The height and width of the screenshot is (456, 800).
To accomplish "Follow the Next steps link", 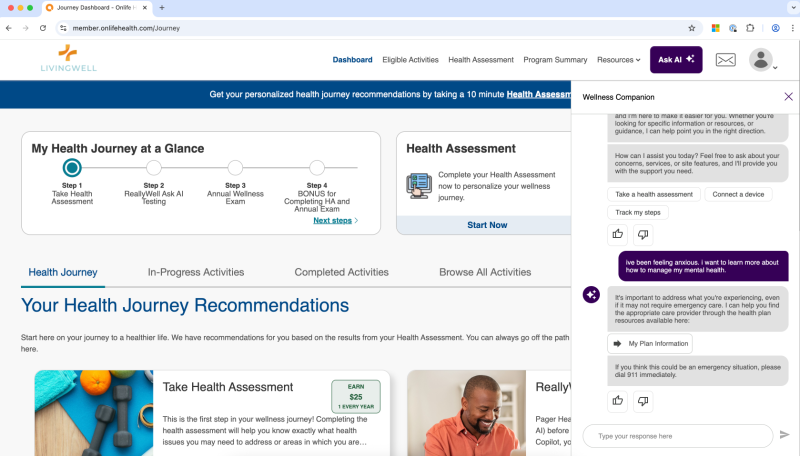I will [x=335, y=220].
